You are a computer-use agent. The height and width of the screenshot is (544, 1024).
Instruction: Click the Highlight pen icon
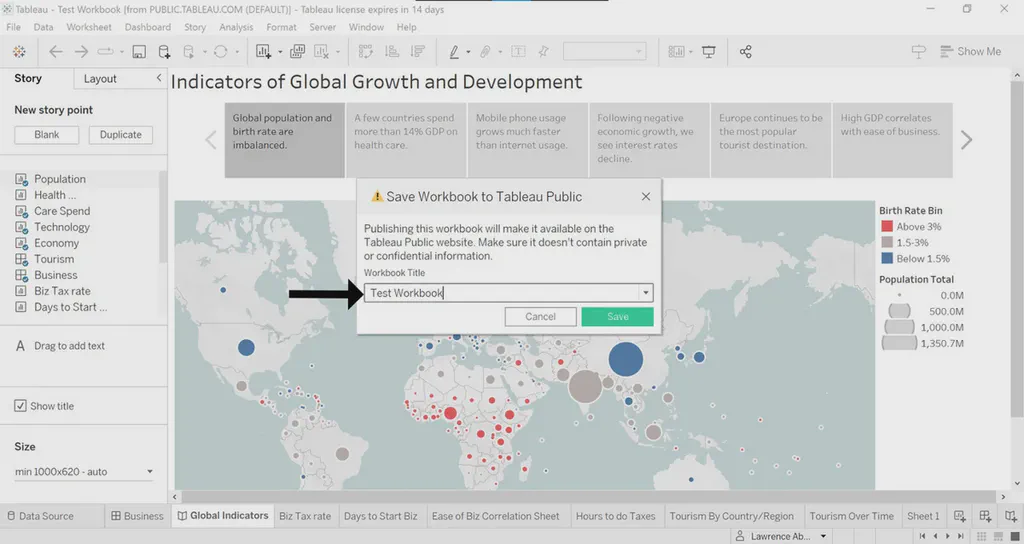point(454,52)
